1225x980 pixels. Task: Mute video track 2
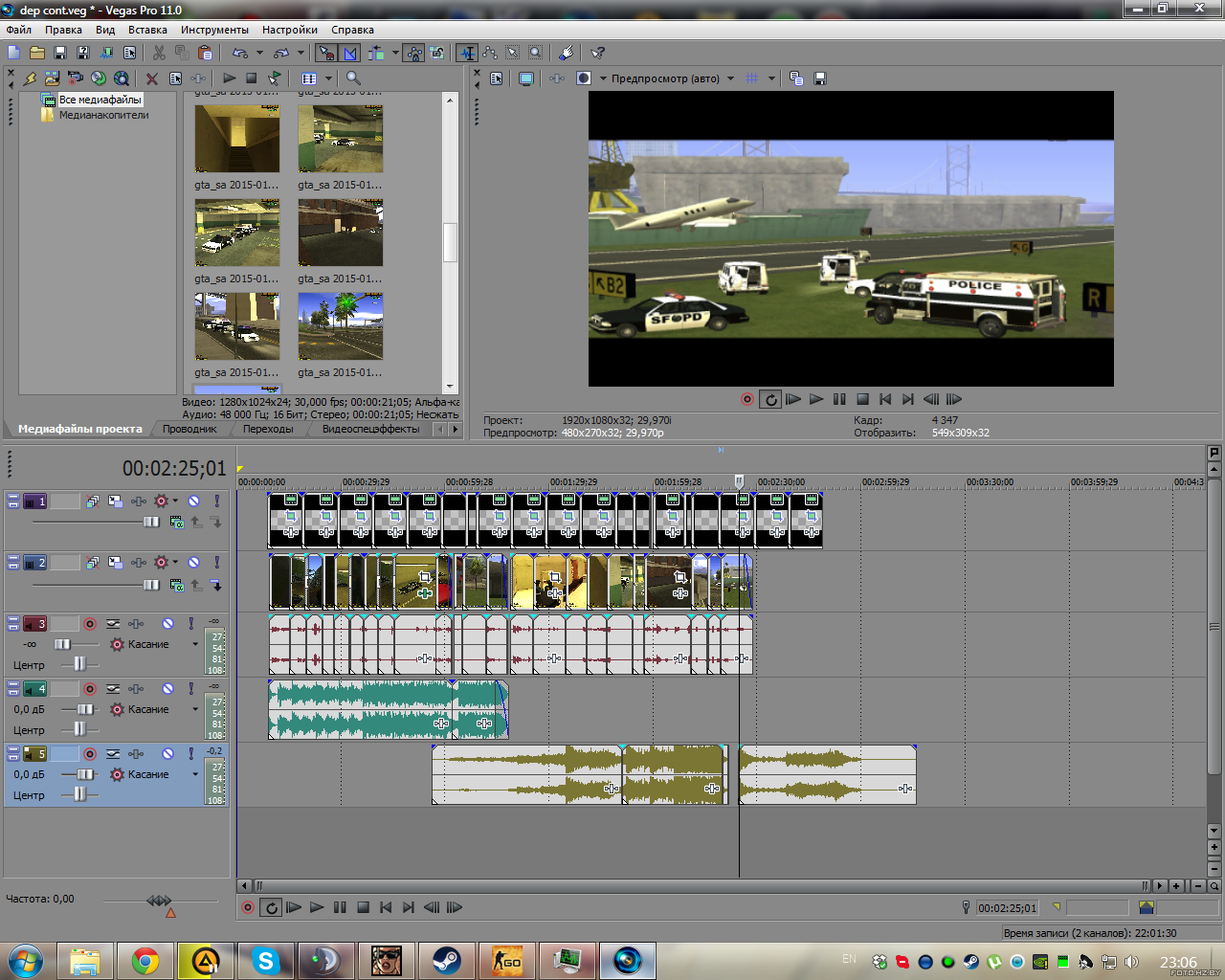pos(193,563)
